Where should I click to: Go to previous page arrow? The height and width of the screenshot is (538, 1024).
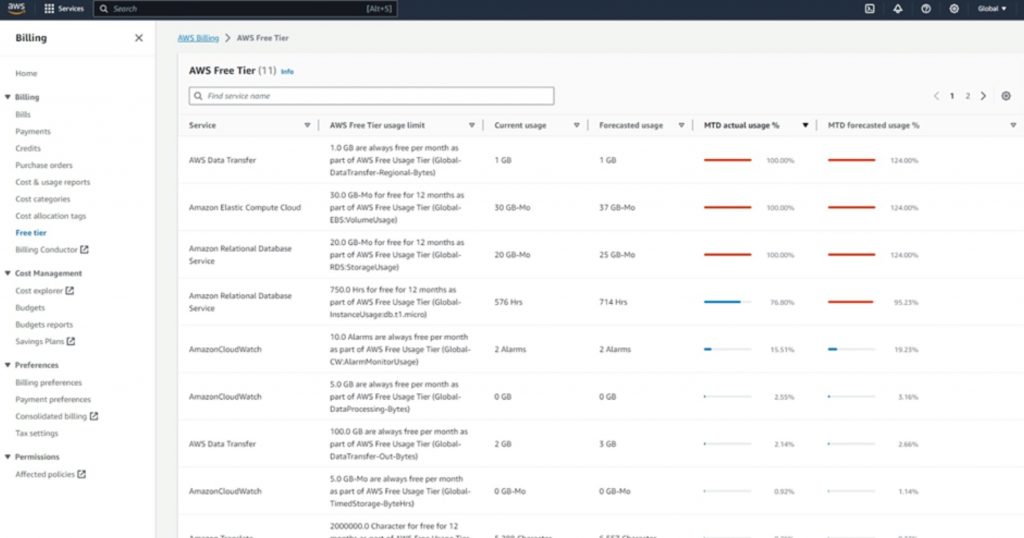(x=936, y=96)
